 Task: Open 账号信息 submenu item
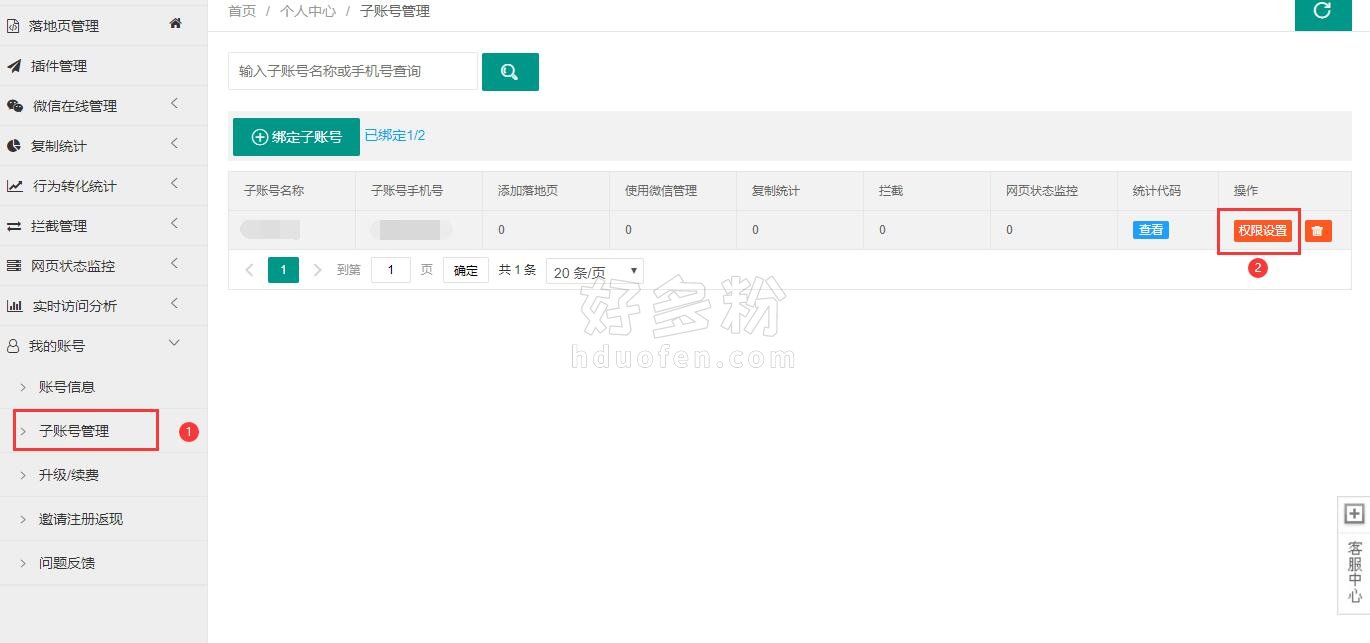pos(66,387)
